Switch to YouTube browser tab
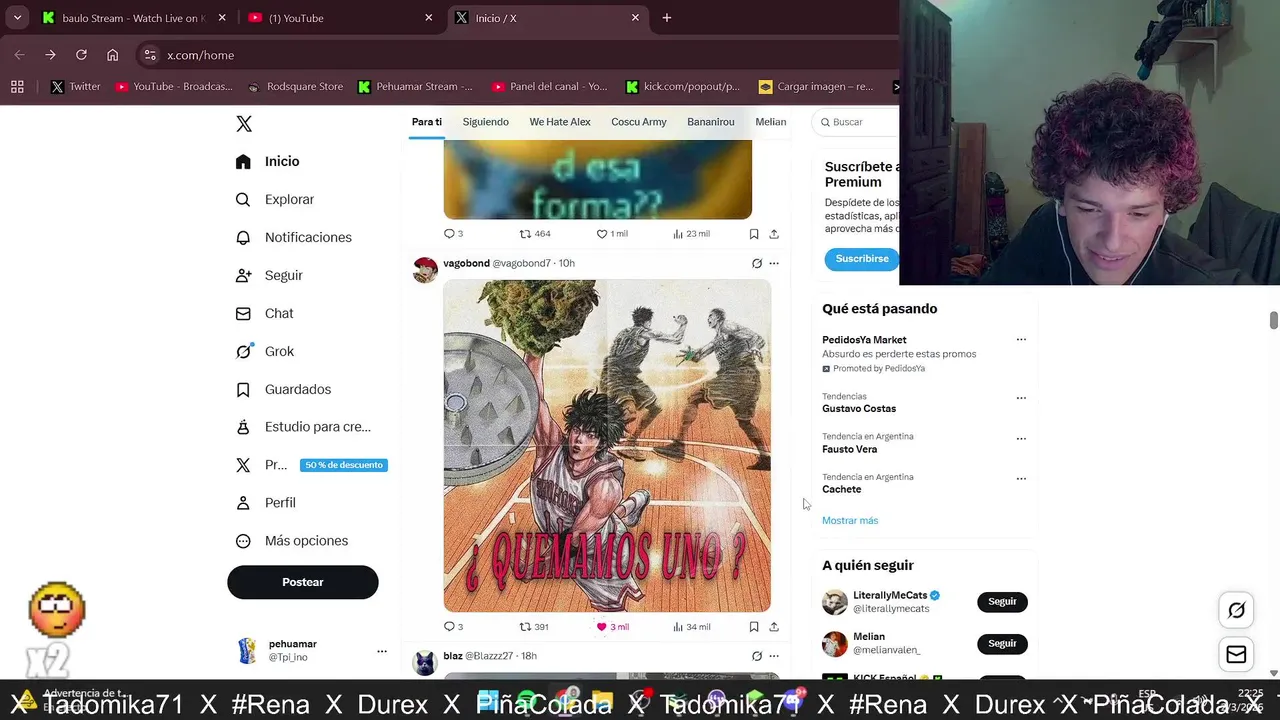 338,18
